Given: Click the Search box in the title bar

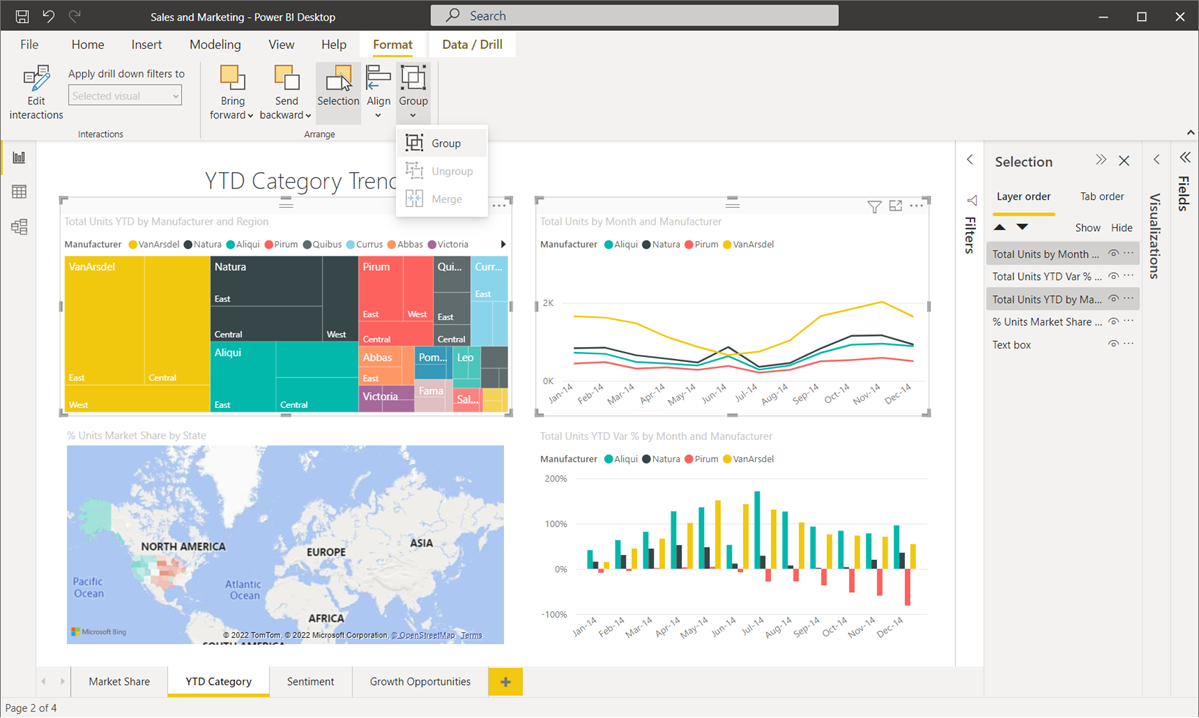Looking at the screenshot, I should pos(634,15).
